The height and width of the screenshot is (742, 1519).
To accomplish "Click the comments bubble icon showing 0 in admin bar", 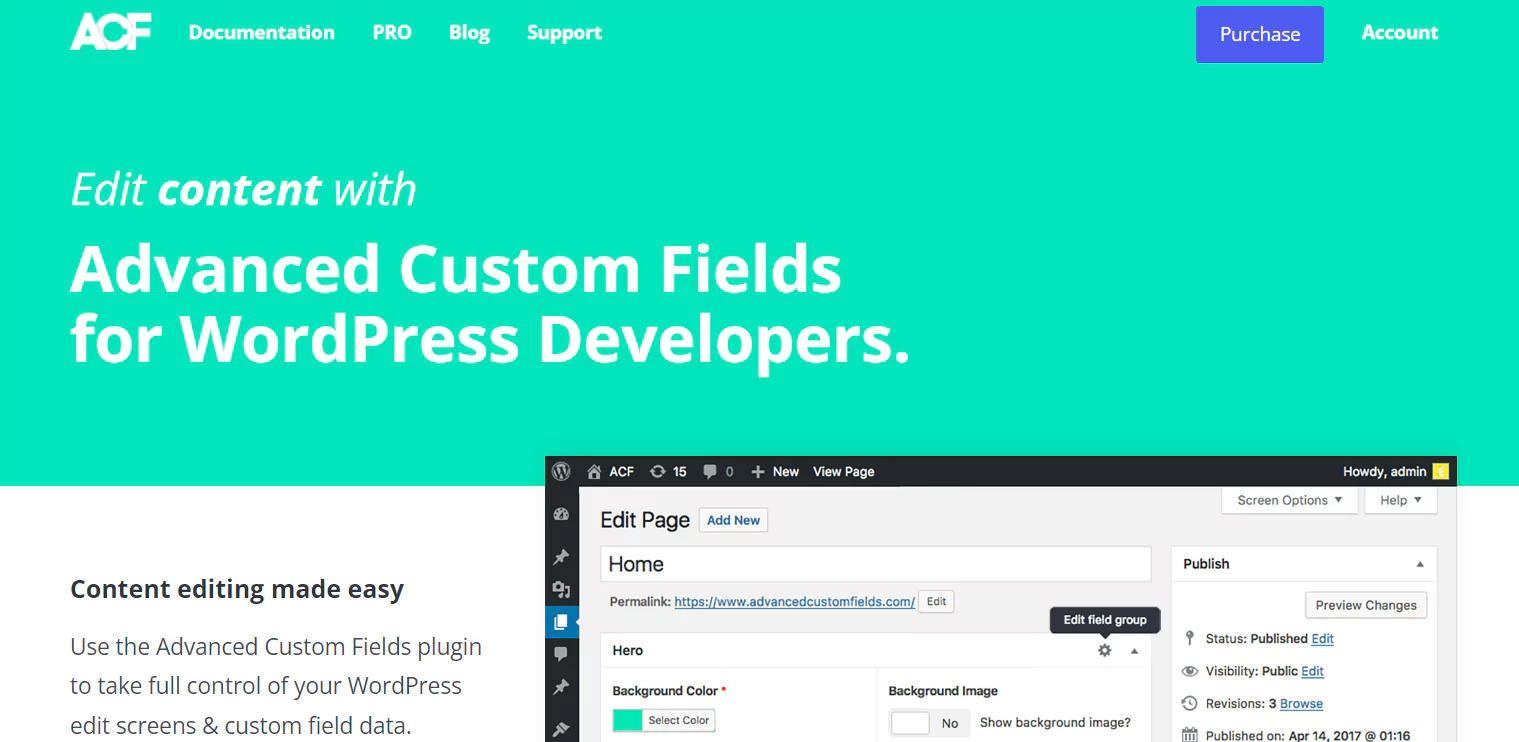I will pos(710,471).
